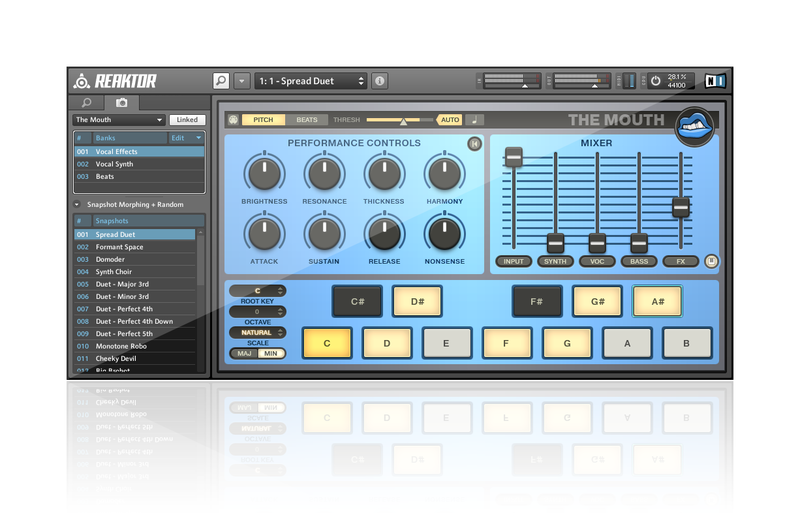Click the snapshots list scrollbar
This screenshot has height=513, width=800.
(201, 258)
